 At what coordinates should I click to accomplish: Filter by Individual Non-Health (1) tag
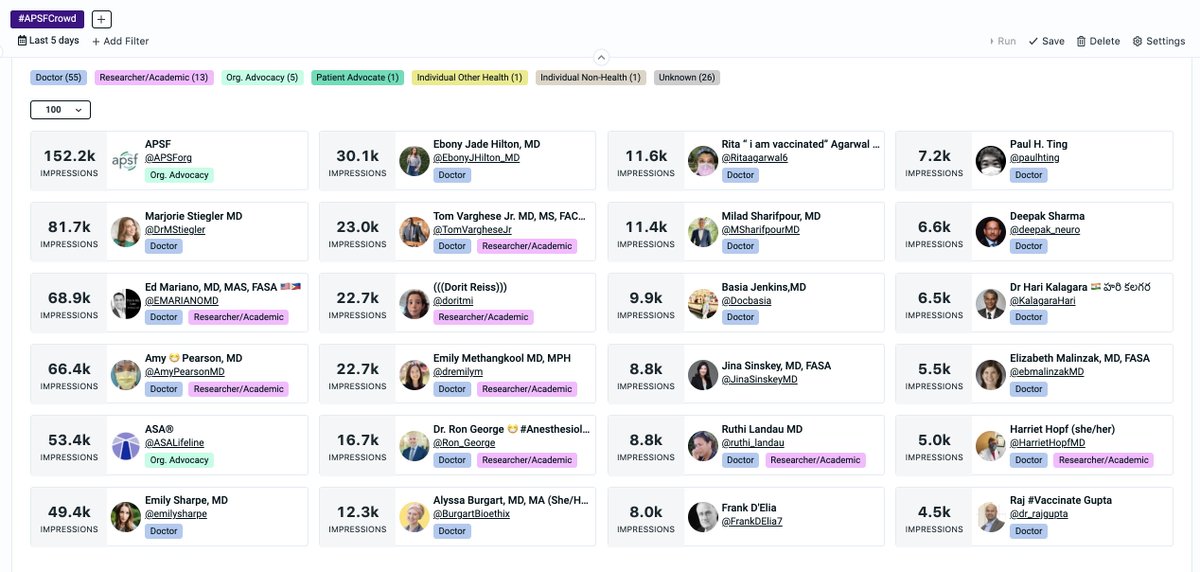[x=590, y=77]
